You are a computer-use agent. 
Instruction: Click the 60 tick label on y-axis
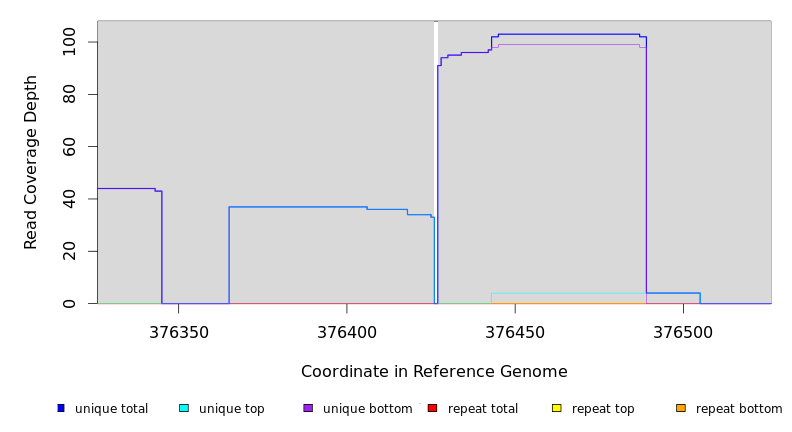pyautogui.click(x=69, y=147)
